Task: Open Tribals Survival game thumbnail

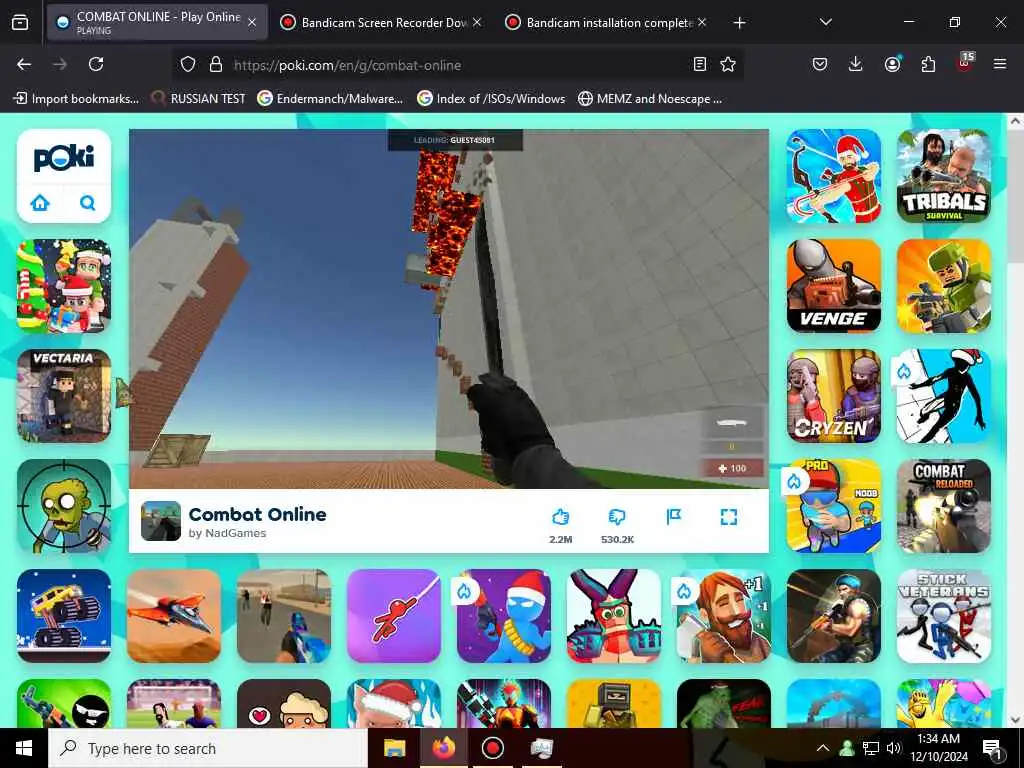Action: tap(944, 176)
